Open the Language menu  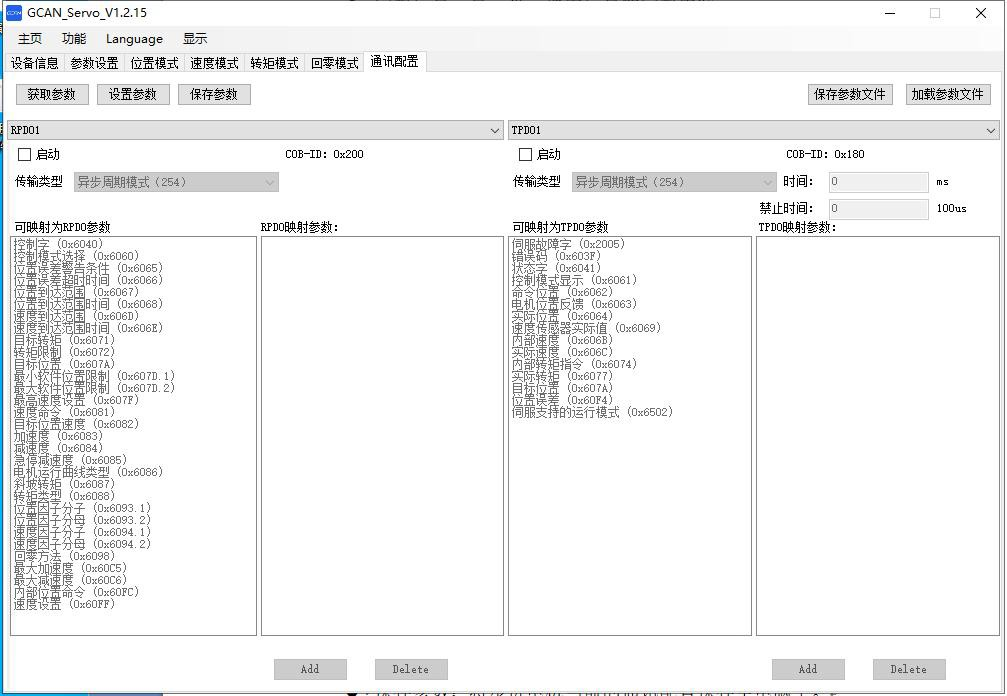134,39
